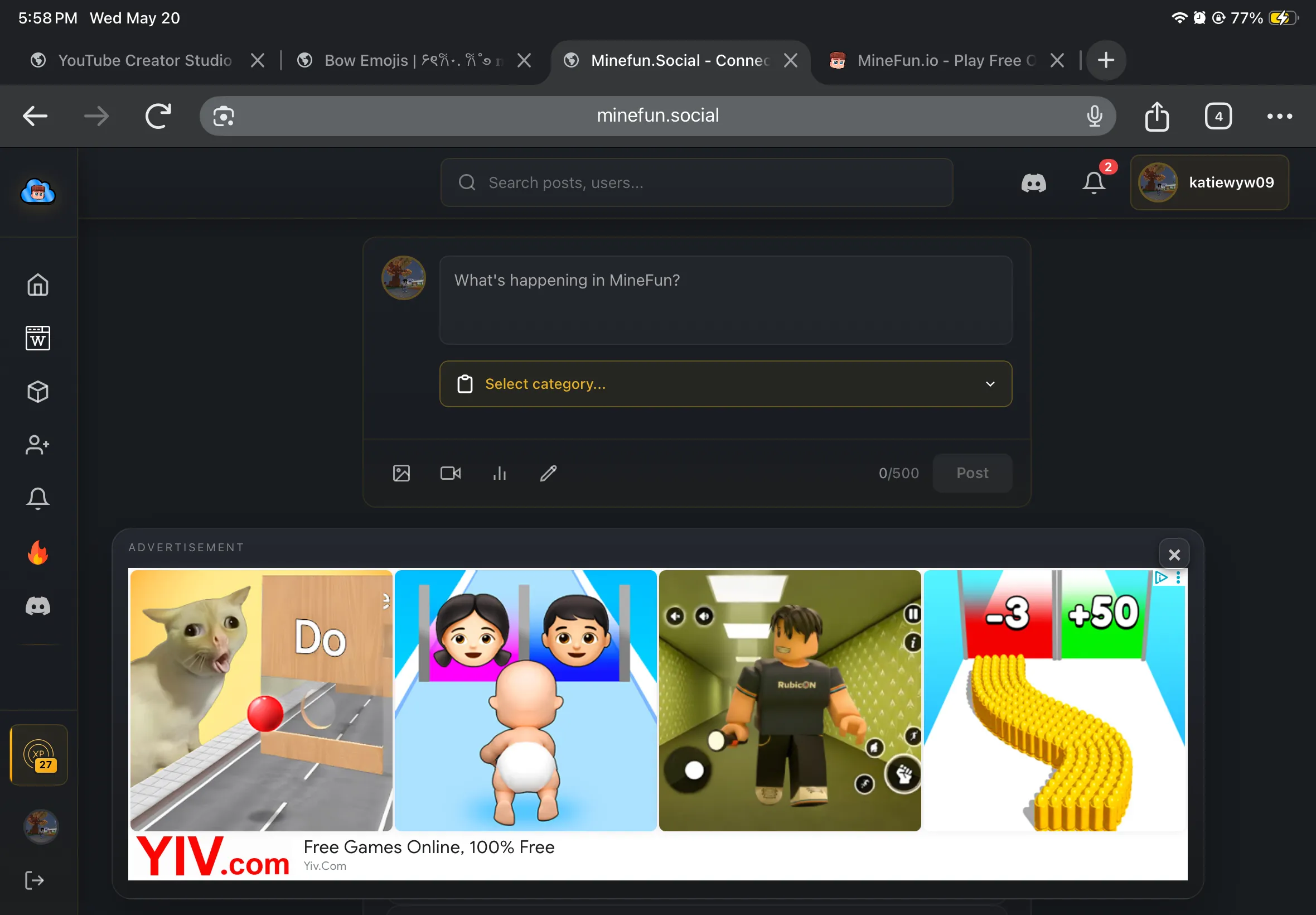
Task: Click the logout icon in sidebar
Action: click(35, 880)
